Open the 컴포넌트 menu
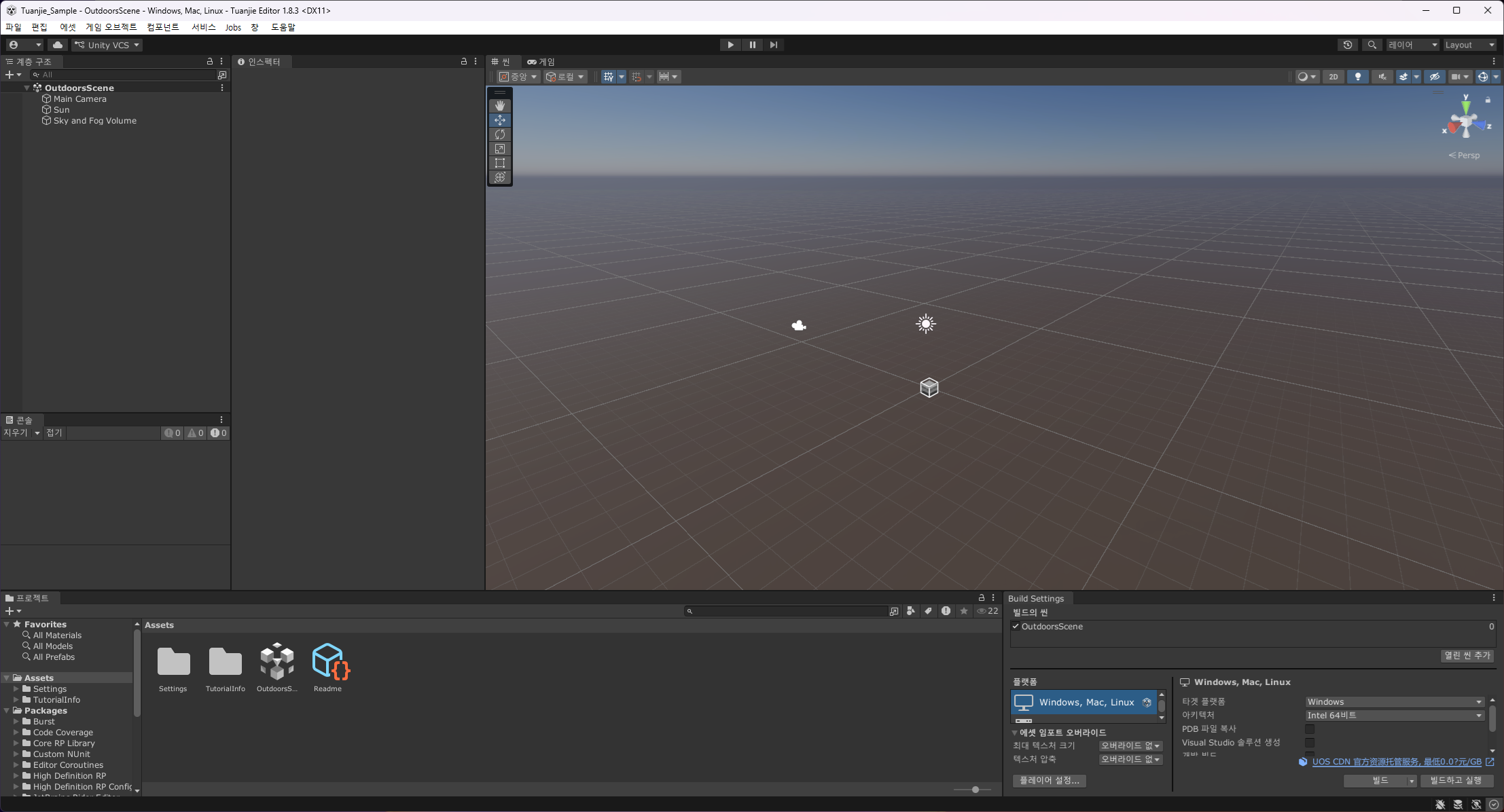1504x812 pixels. (x=163, y=27)
